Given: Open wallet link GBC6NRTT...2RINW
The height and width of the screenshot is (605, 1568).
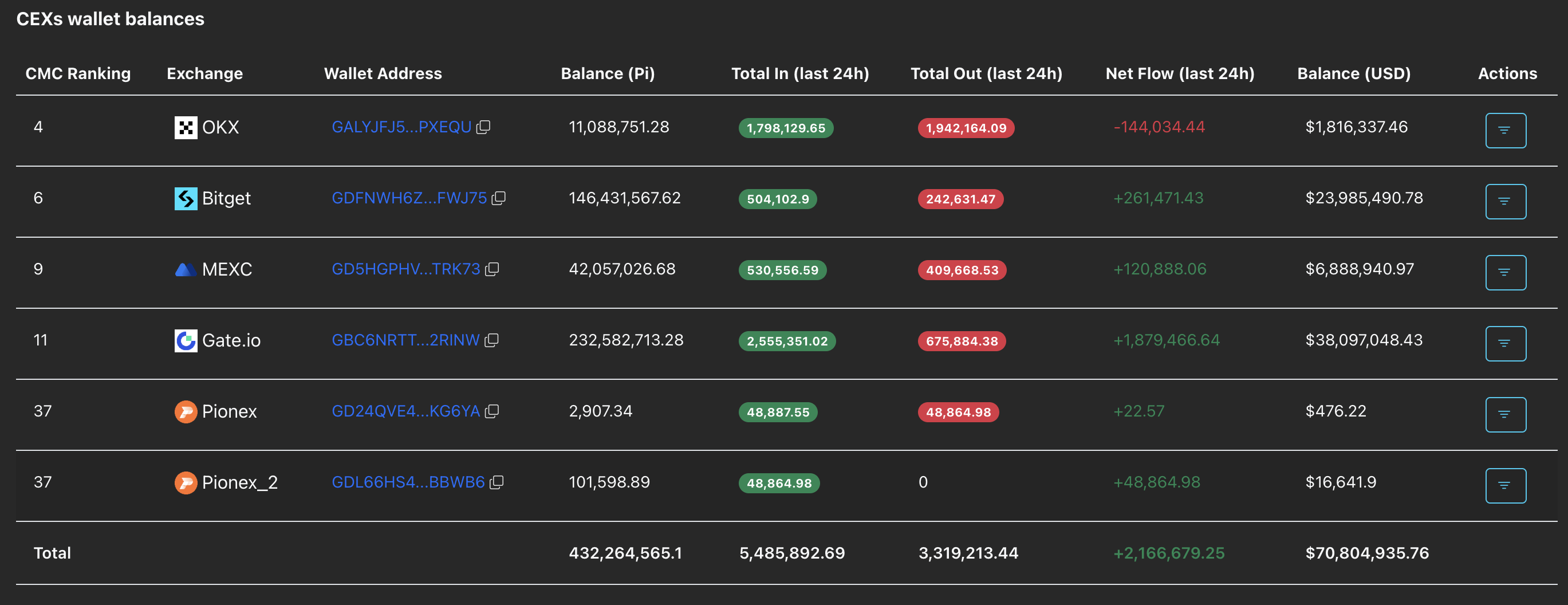Looking at the screenshot, I should click(x=405, y=340).
